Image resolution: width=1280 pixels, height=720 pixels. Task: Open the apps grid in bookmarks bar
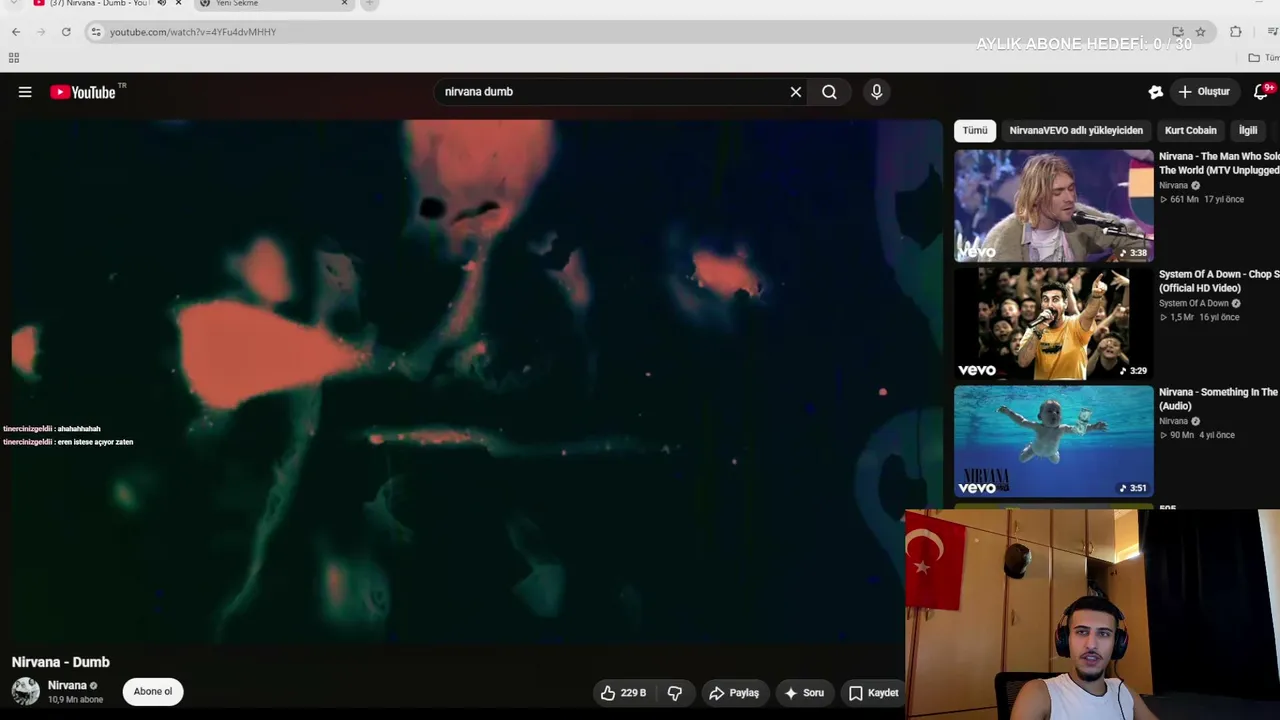(x=14, y=58)
